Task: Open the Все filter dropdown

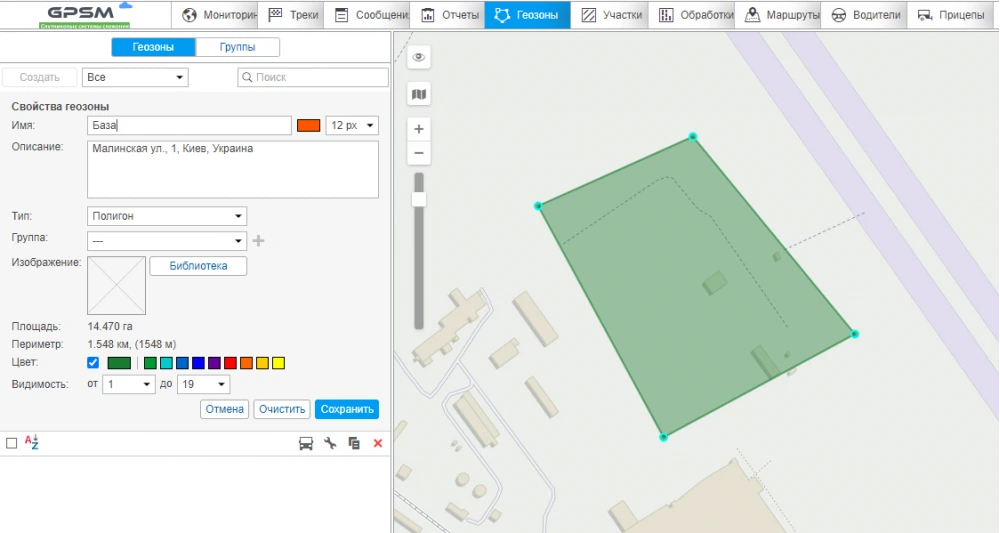Action: coord(135,77)
